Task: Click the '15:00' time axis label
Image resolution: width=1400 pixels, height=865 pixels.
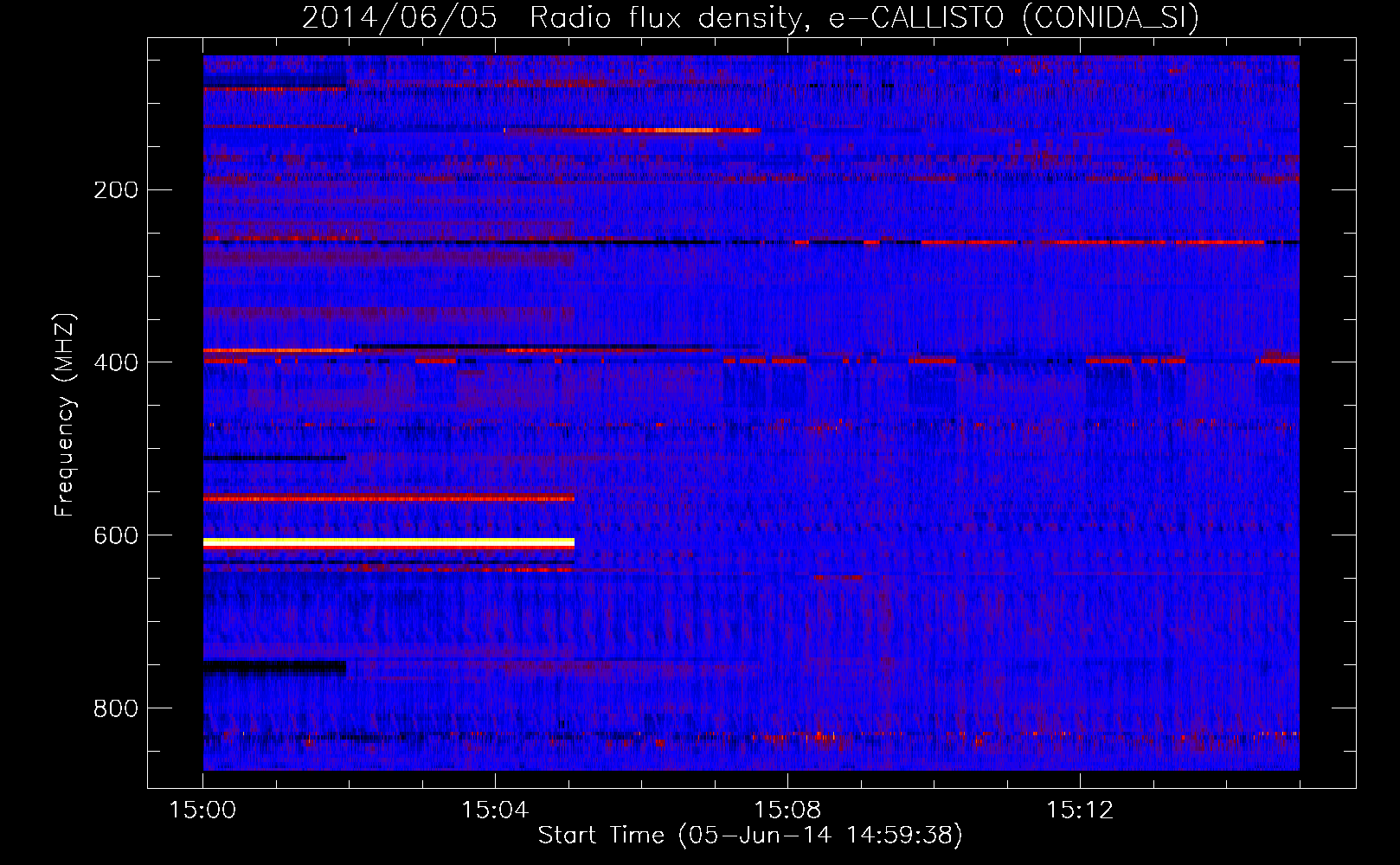Action: (x=202, y=811)
